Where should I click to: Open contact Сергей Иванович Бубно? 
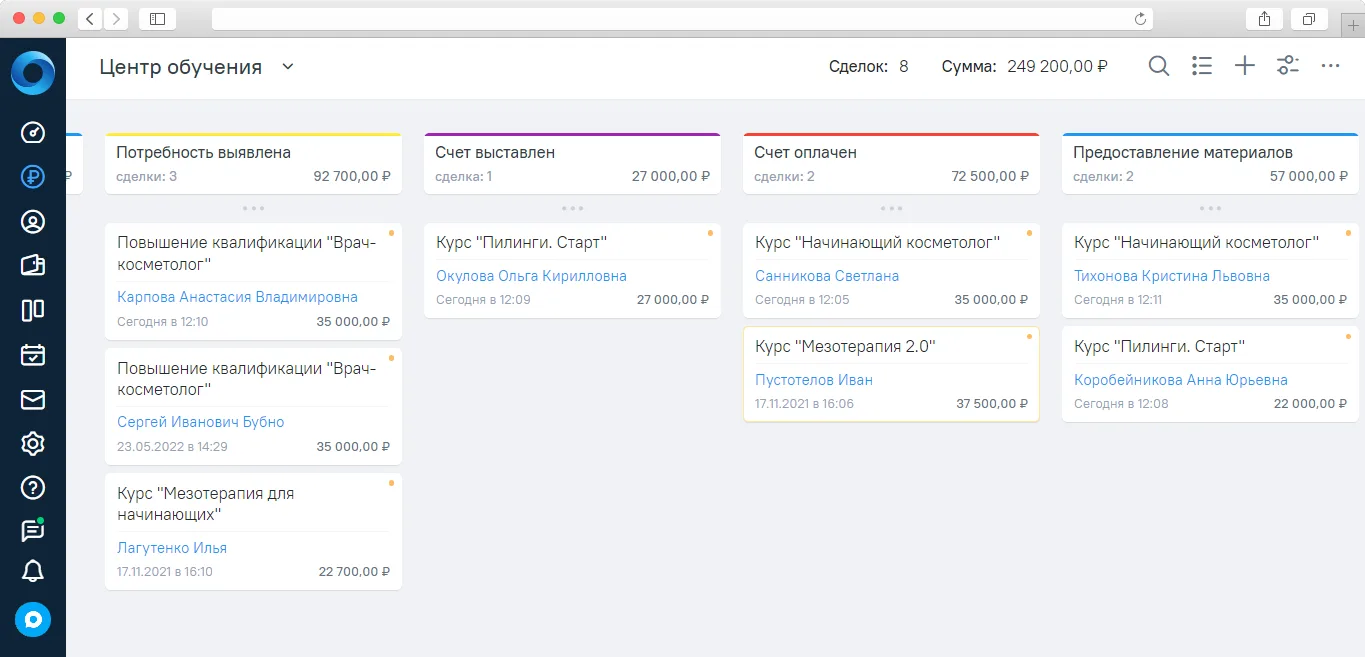(x=200, y=422)
